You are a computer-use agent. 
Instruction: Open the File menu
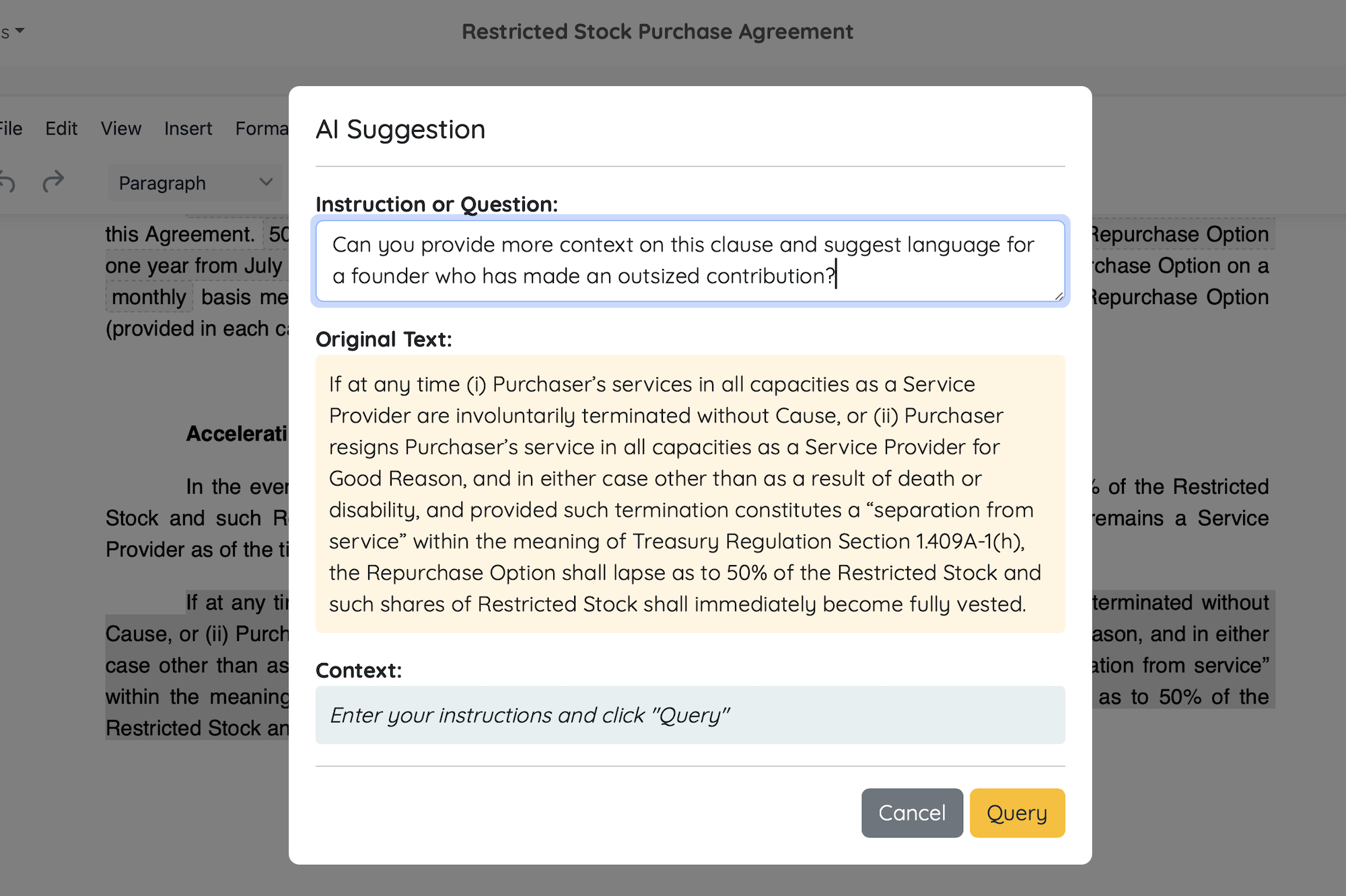point(11,128)
